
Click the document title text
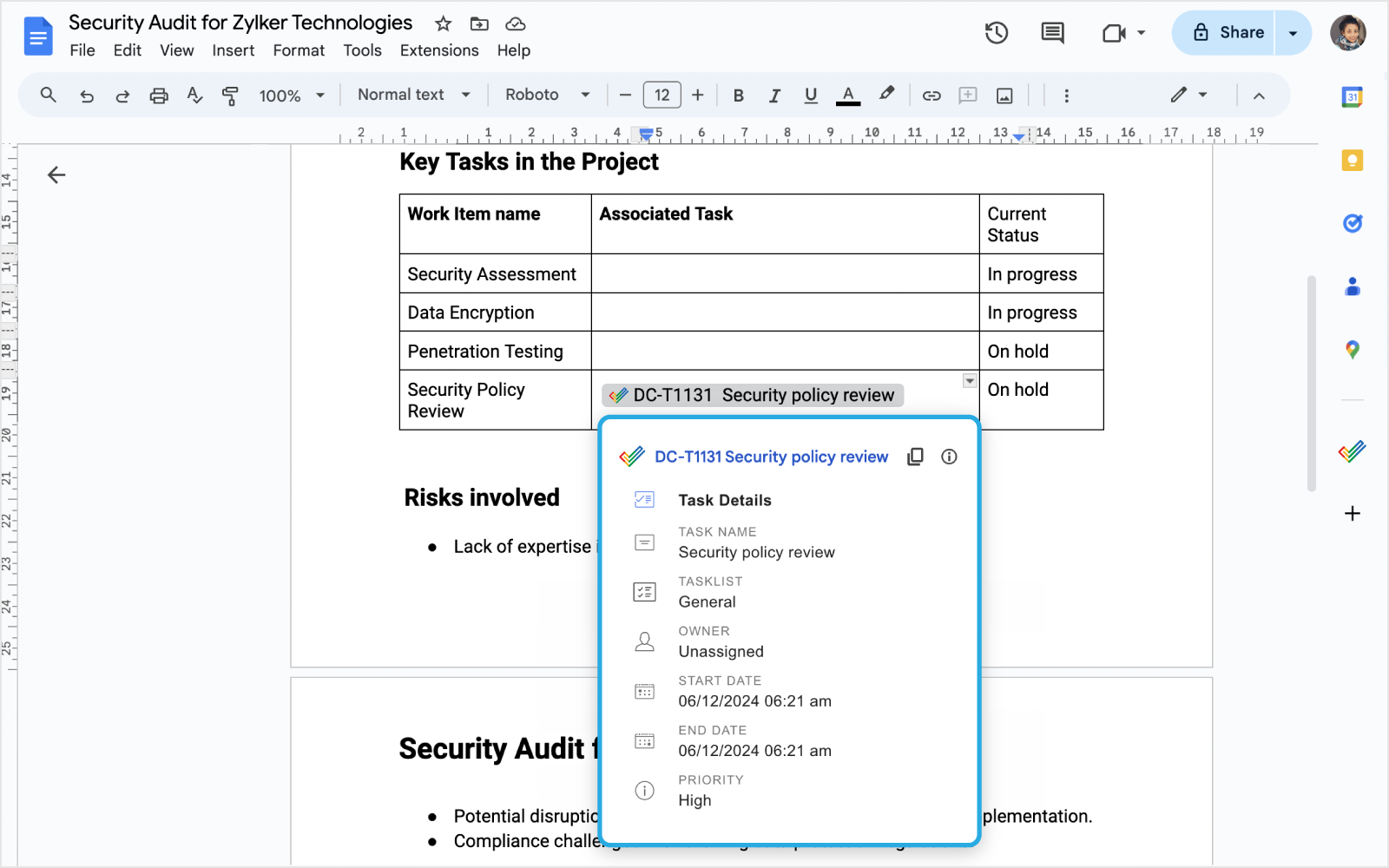click(240, 23)
